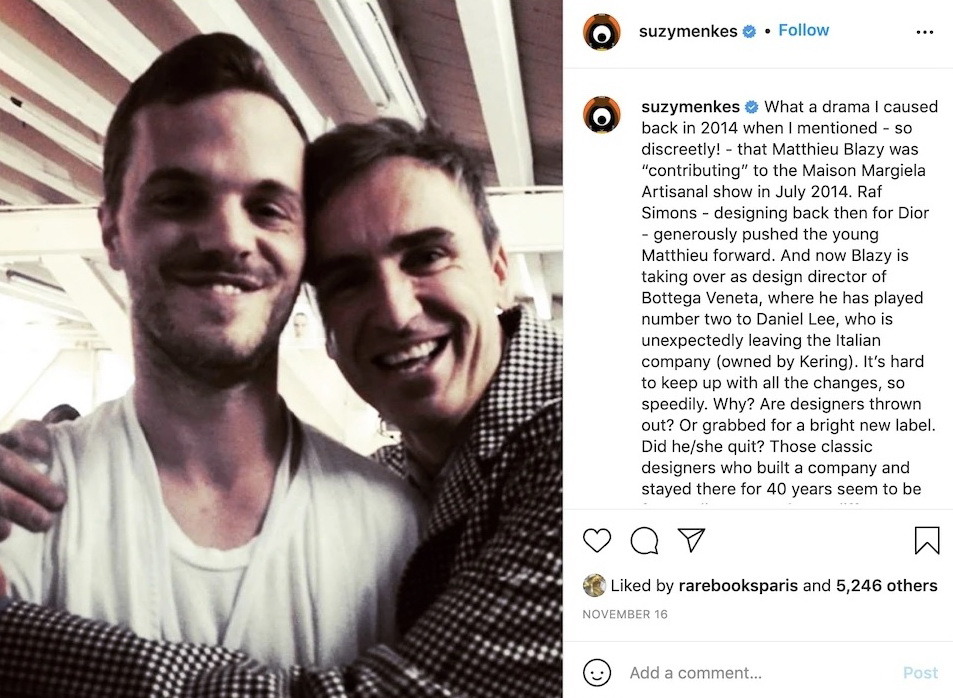This screenshot has height=698, width=953.
Task: View the 5,246 others likes list
Action: 887,586
